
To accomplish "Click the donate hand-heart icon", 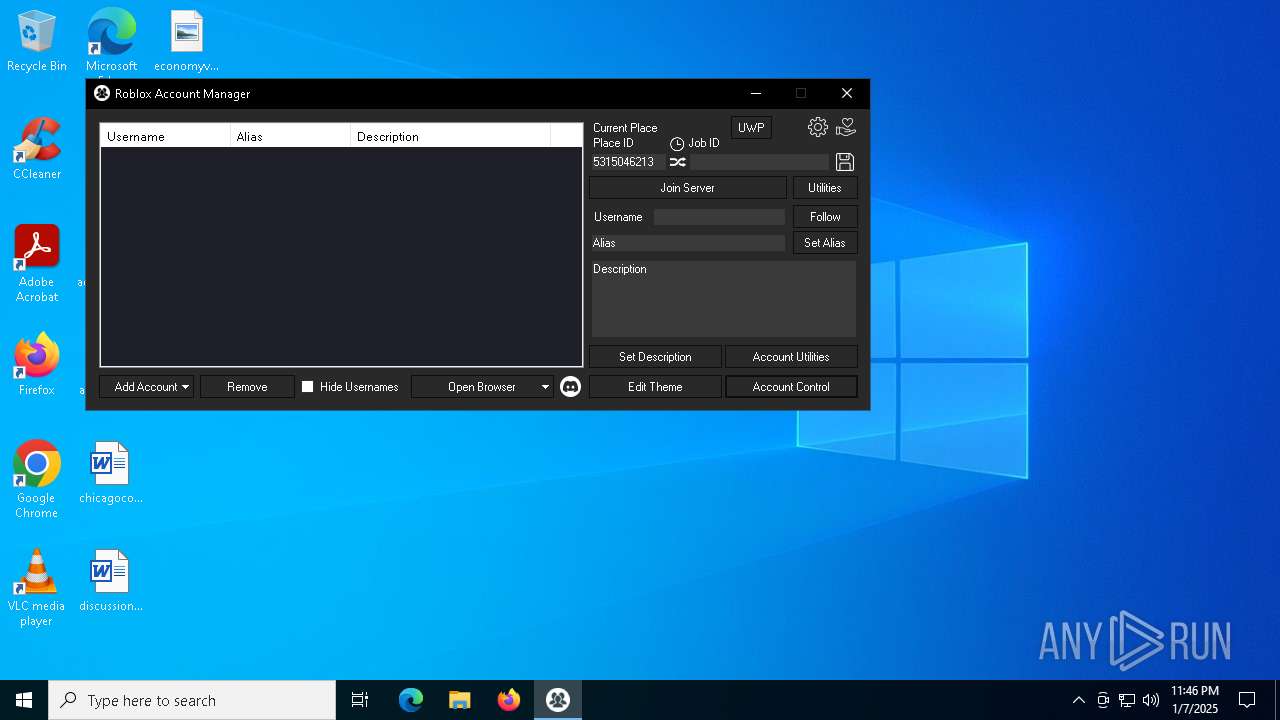I will [x=846, y=127].
